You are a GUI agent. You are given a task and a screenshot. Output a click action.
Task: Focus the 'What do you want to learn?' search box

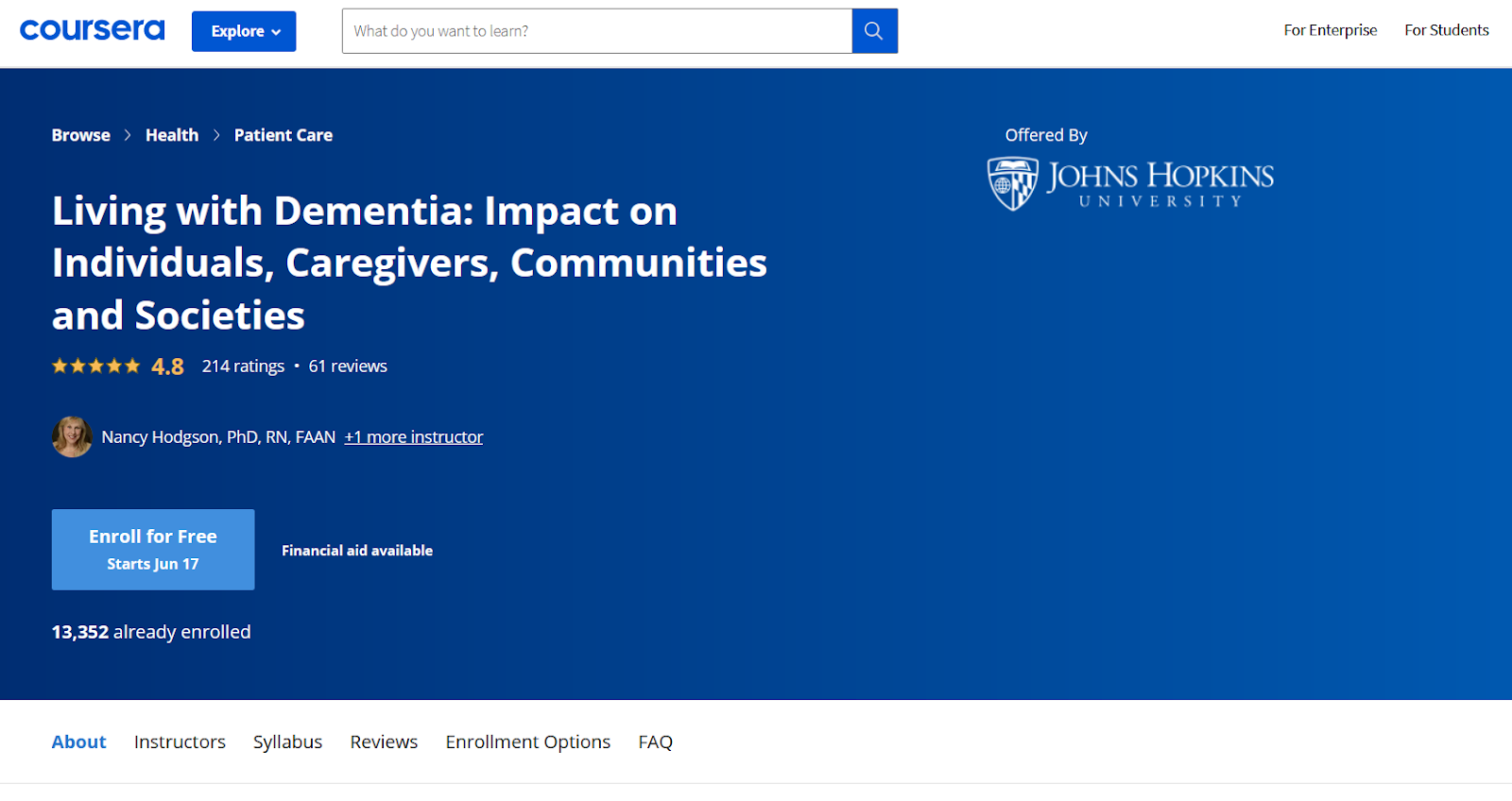point(596,31)
